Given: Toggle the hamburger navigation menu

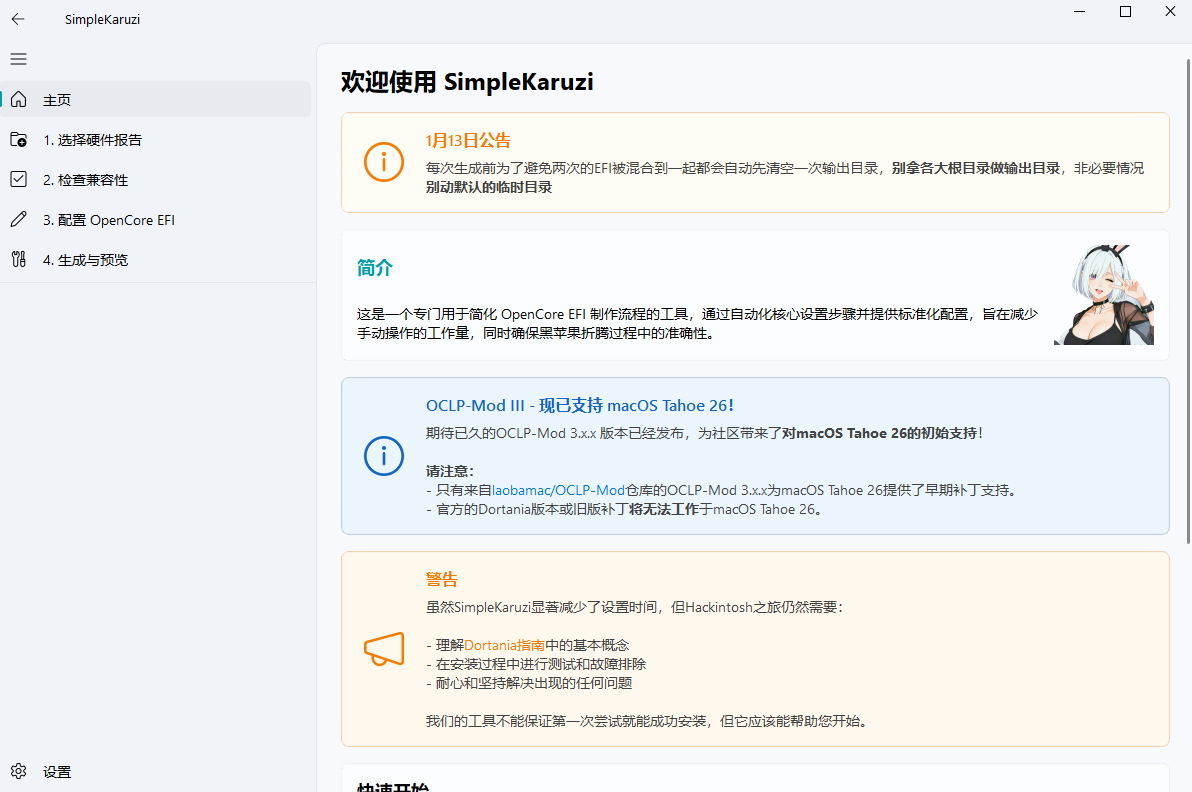Looking at the screenshot, I should pos(18,59).
